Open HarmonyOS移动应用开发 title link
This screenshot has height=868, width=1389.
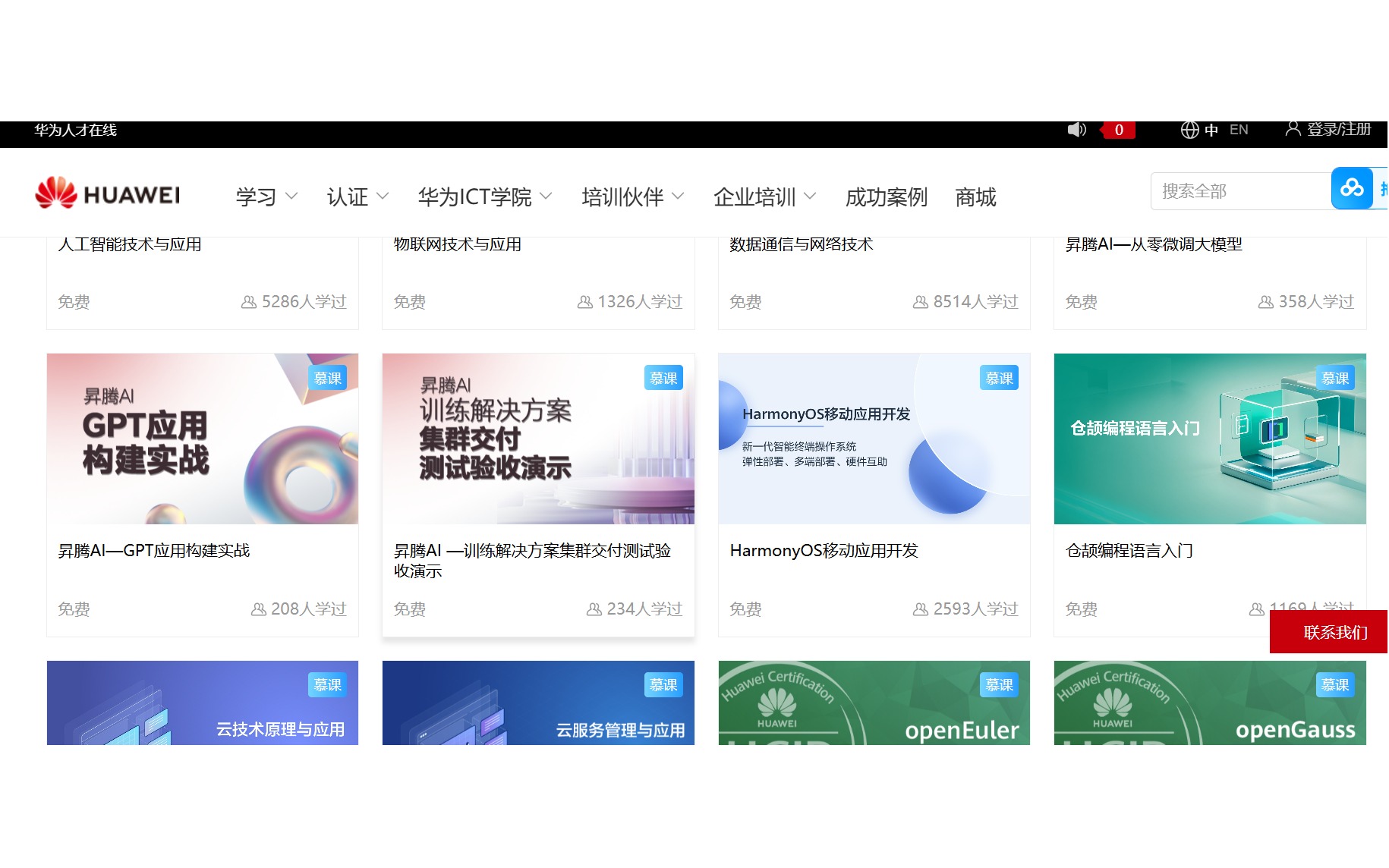click(824, 550)
